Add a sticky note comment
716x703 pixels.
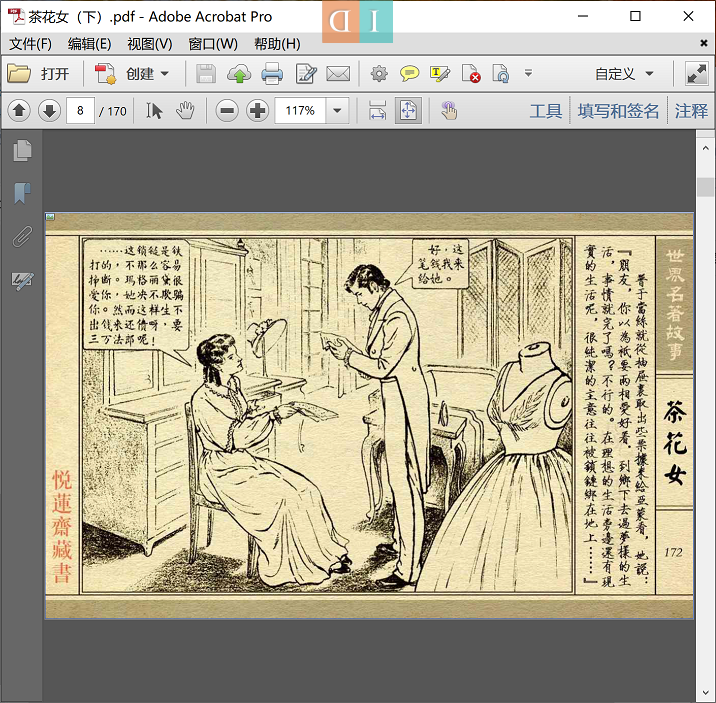(410, 73)
